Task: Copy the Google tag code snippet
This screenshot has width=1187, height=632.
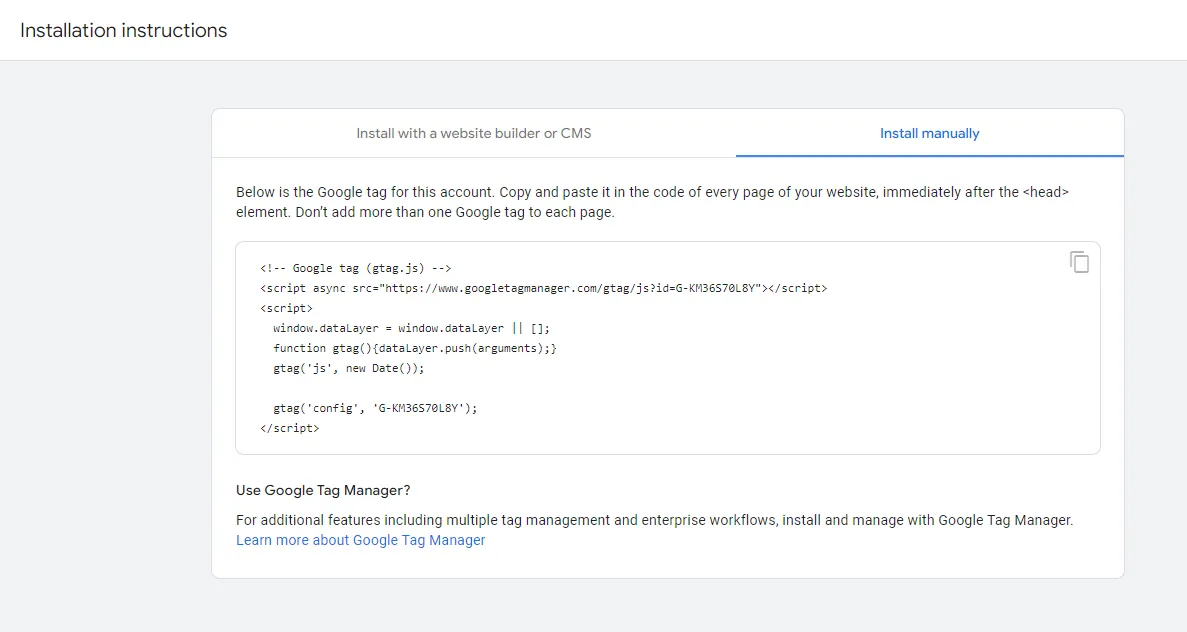Action: [1079, 262]
